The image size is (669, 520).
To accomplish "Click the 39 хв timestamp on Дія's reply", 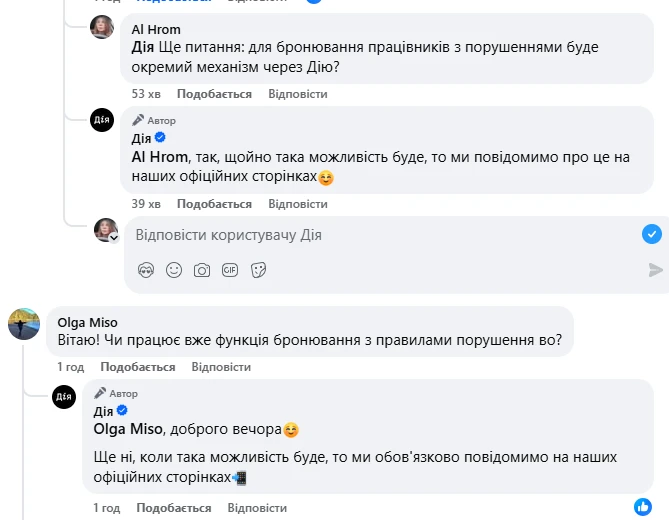I will [x=146, y=204].
